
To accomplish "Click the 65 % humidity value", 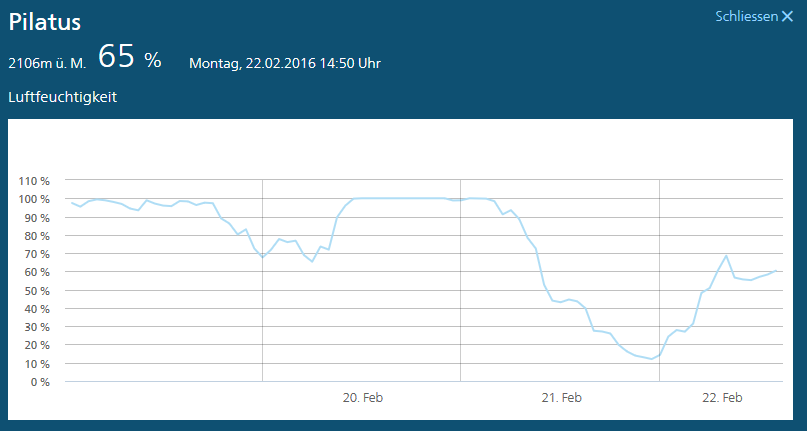I will pyautogui.click(x=129, y=59).
